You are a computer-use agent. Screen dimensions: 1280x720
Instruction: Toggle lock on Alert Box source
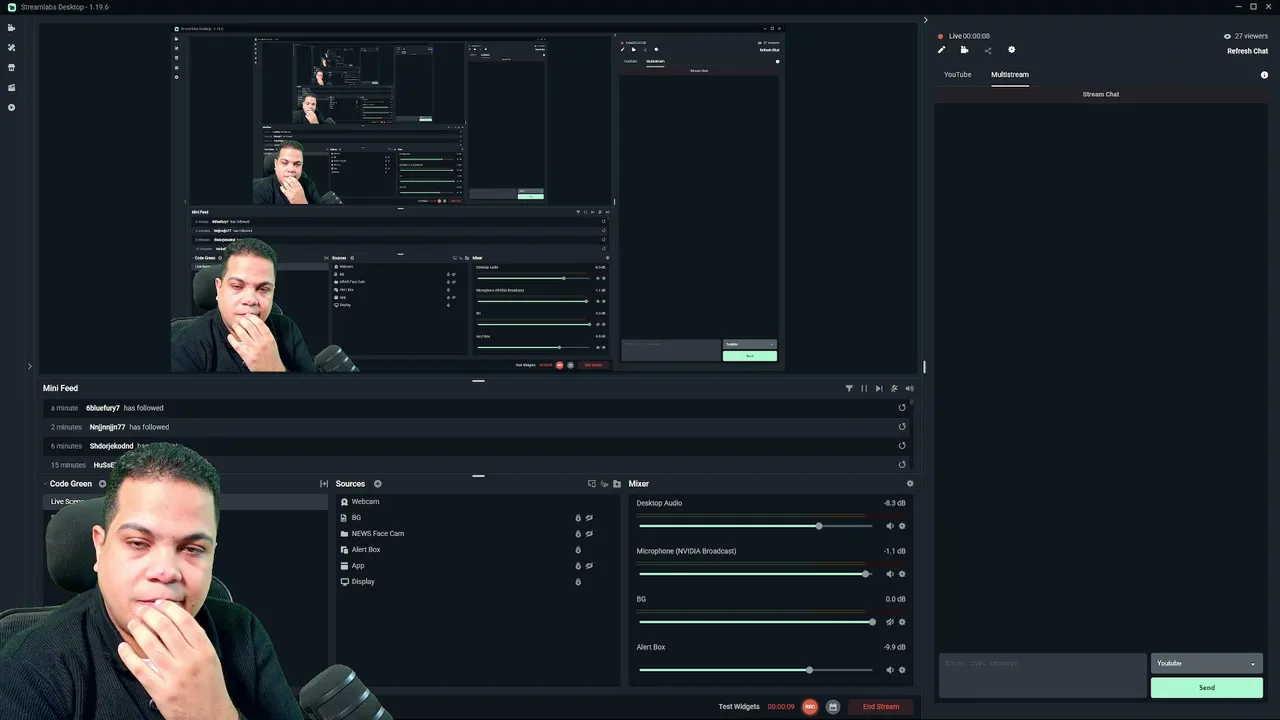577,550
